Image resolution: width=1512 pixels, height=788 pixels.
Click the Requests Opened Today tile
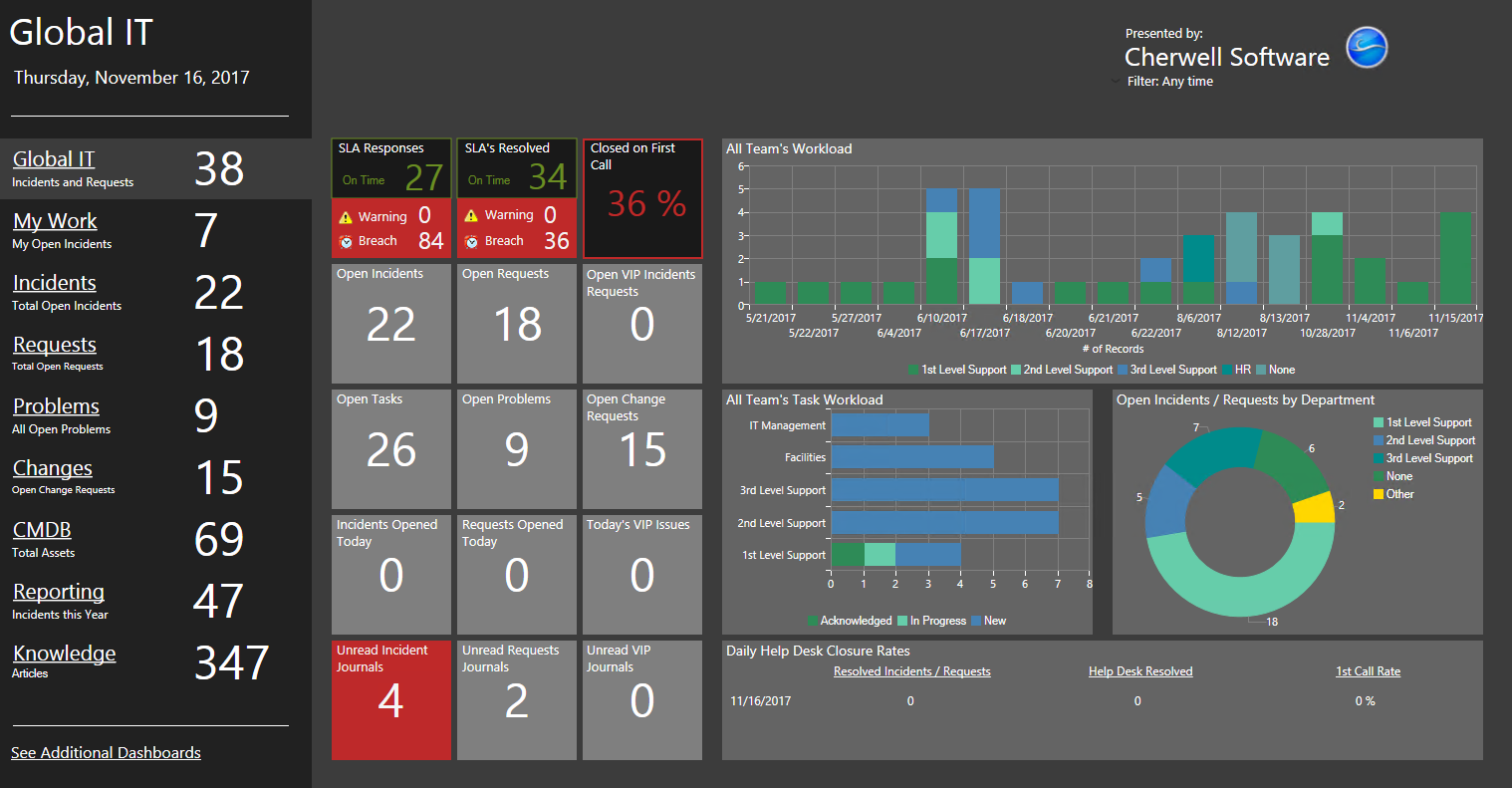[517, 575]
